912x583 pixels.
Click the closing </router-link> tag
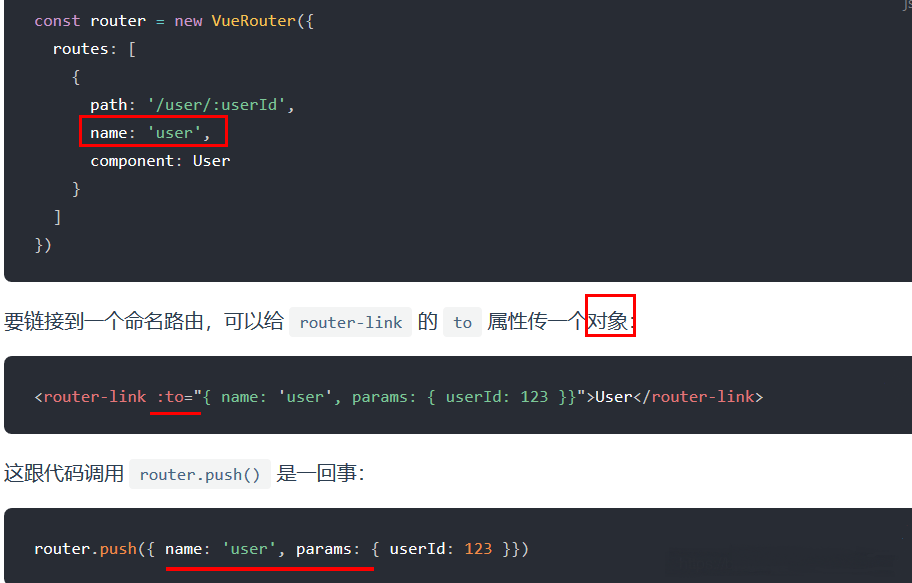click(x=698, y=397)
